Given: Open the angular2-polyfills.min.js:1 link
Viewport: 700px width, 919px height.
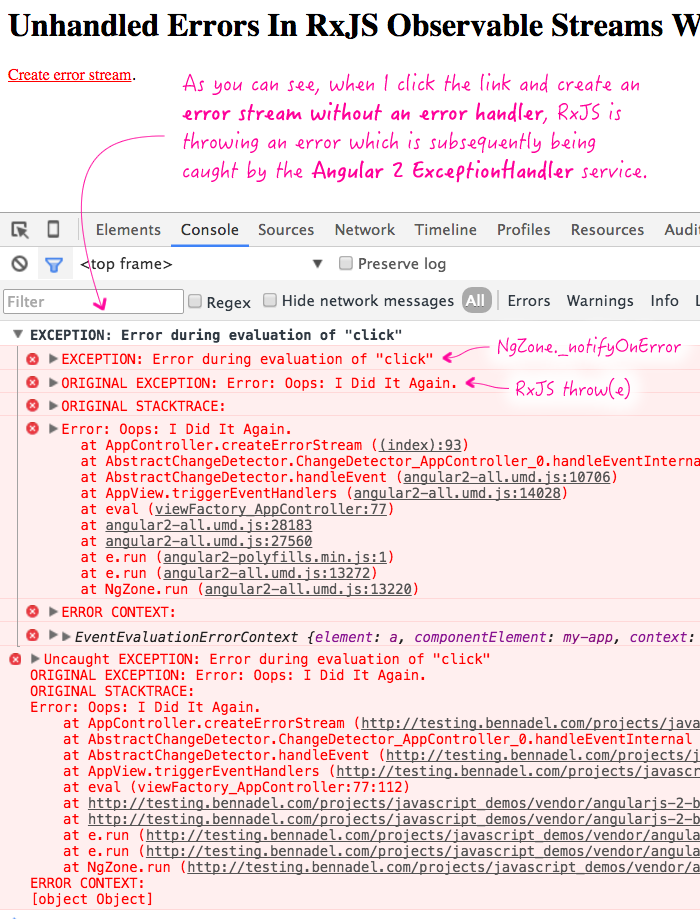Looking at the screenshot, I should coord(275,557).
